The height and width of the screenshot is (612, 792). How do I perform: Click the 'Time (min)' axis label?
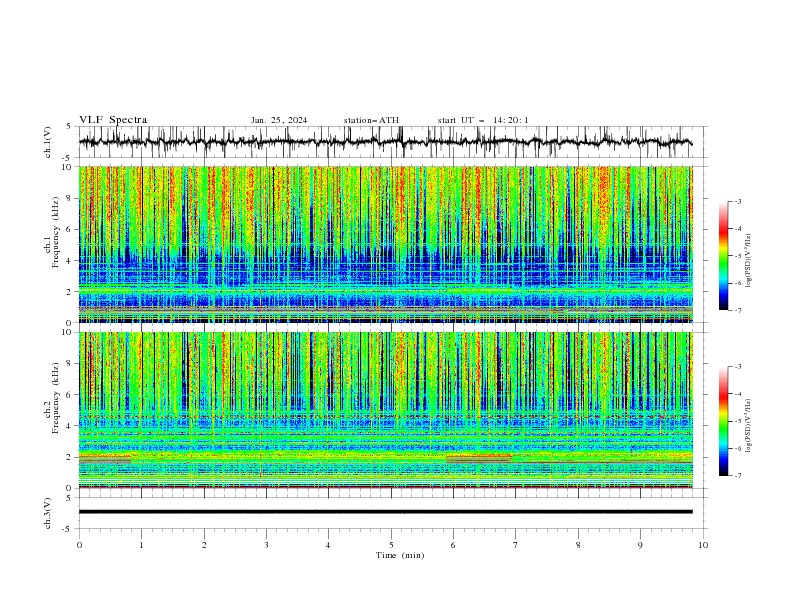[400, 555]
